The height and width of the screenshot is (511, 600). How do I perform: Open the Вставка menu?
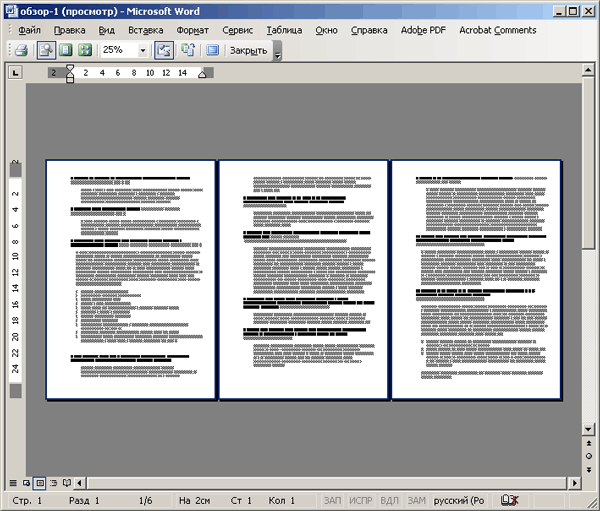point(145,30)
